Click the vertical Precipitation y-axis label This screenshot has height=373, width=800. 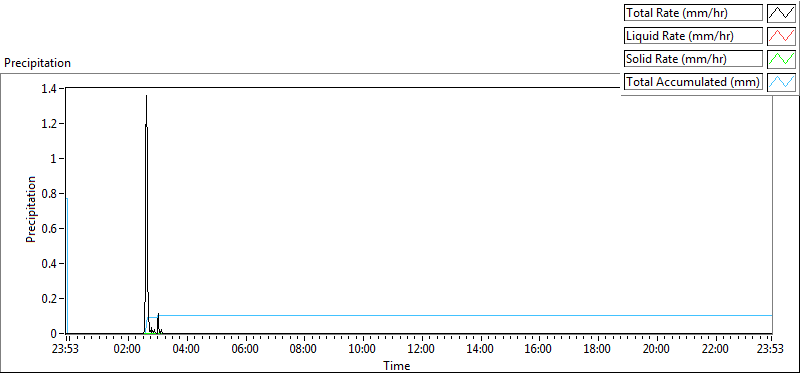[x=31, y=209]
